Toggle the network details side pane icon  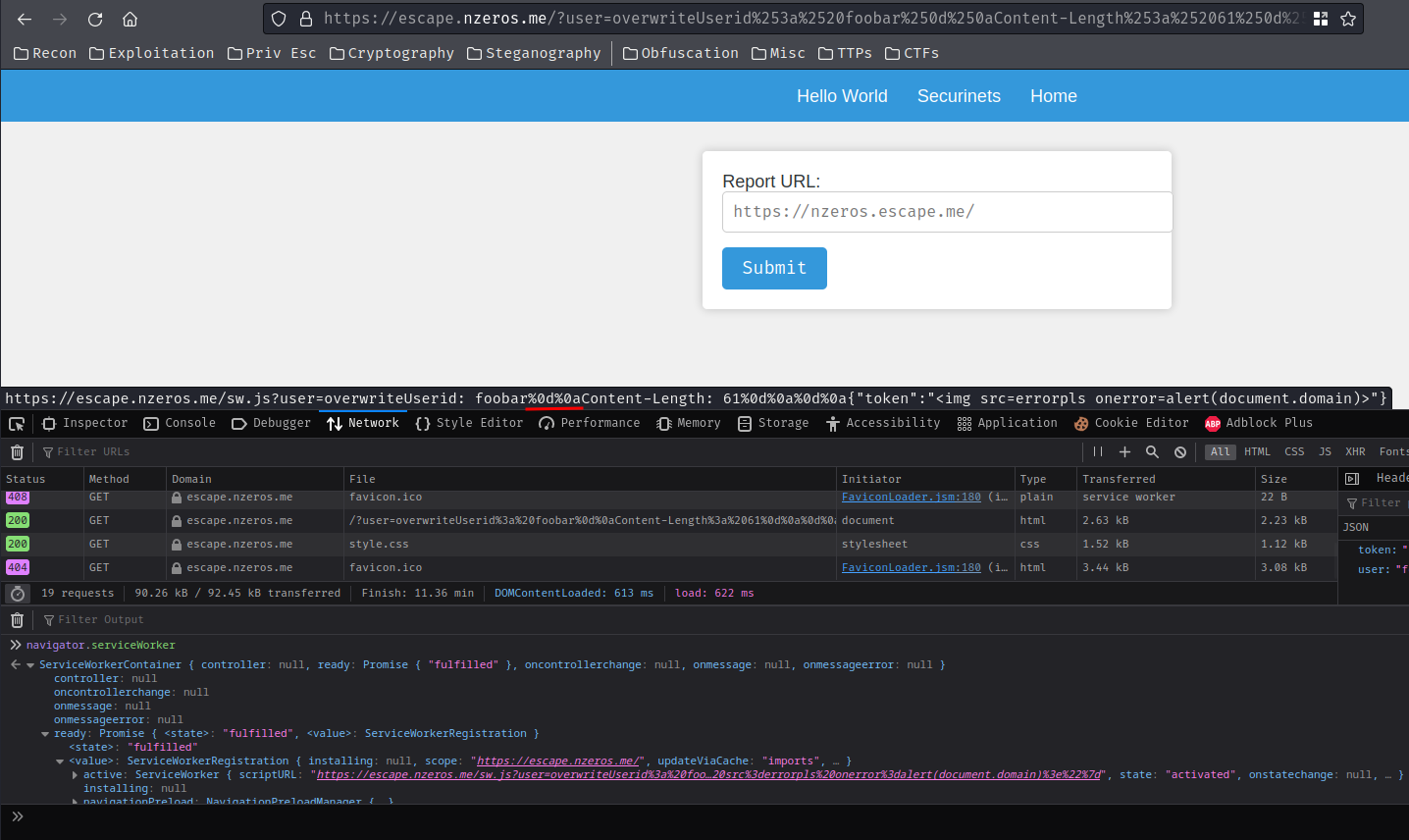1352,479
